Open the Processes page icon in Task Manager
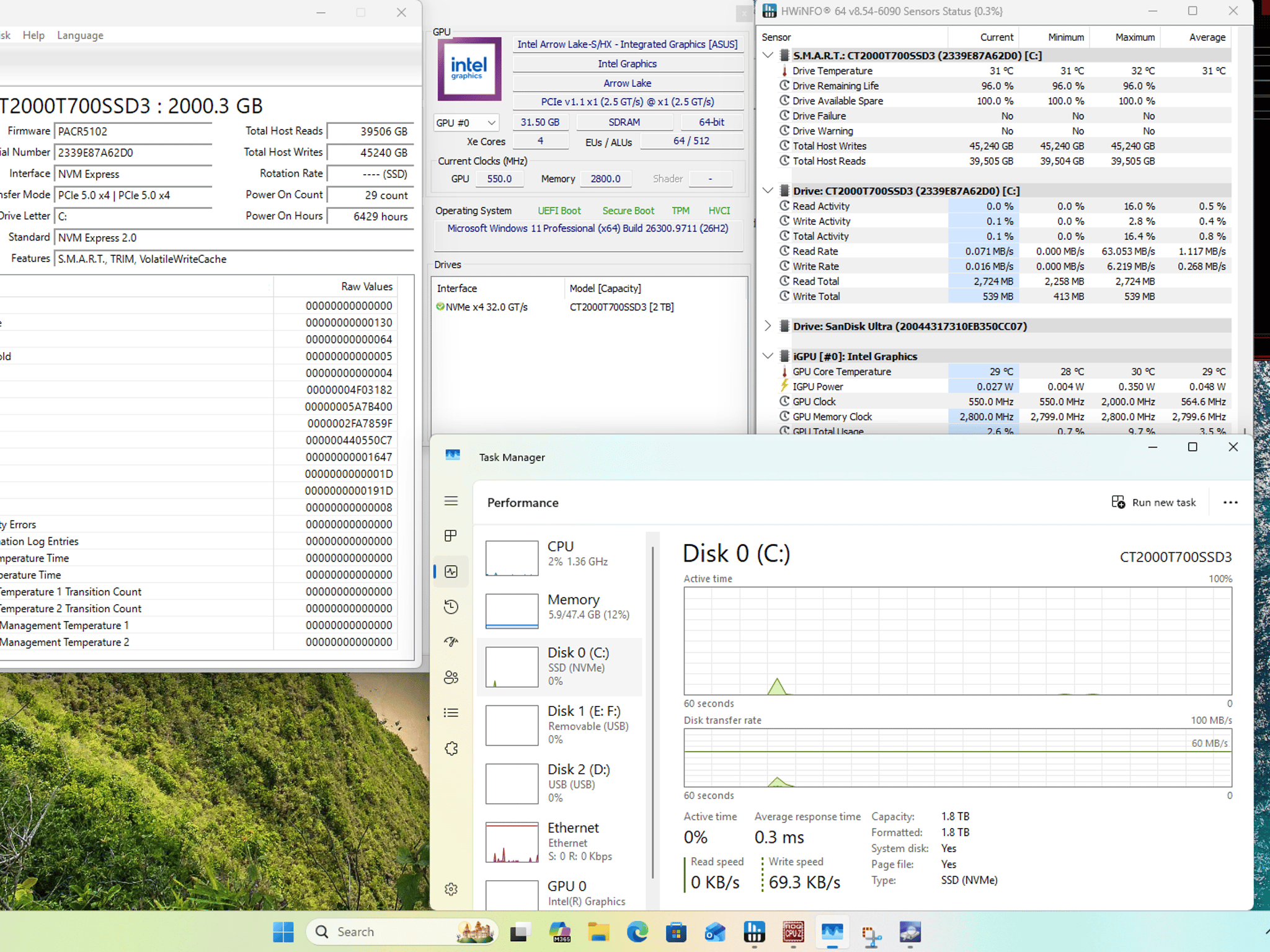The image size is (1270, 952). click(451, 535)
